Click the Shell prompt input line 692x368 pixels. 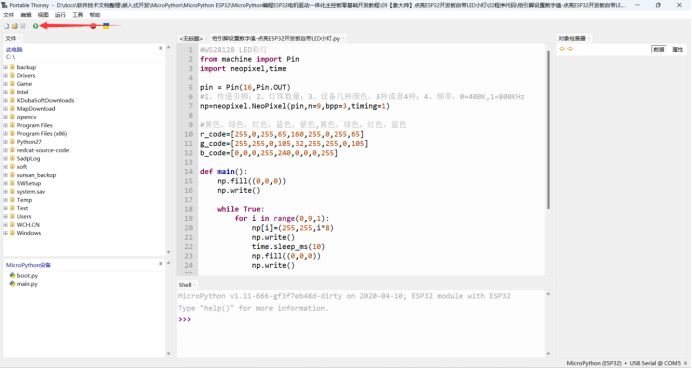click(x=361, y=319)
